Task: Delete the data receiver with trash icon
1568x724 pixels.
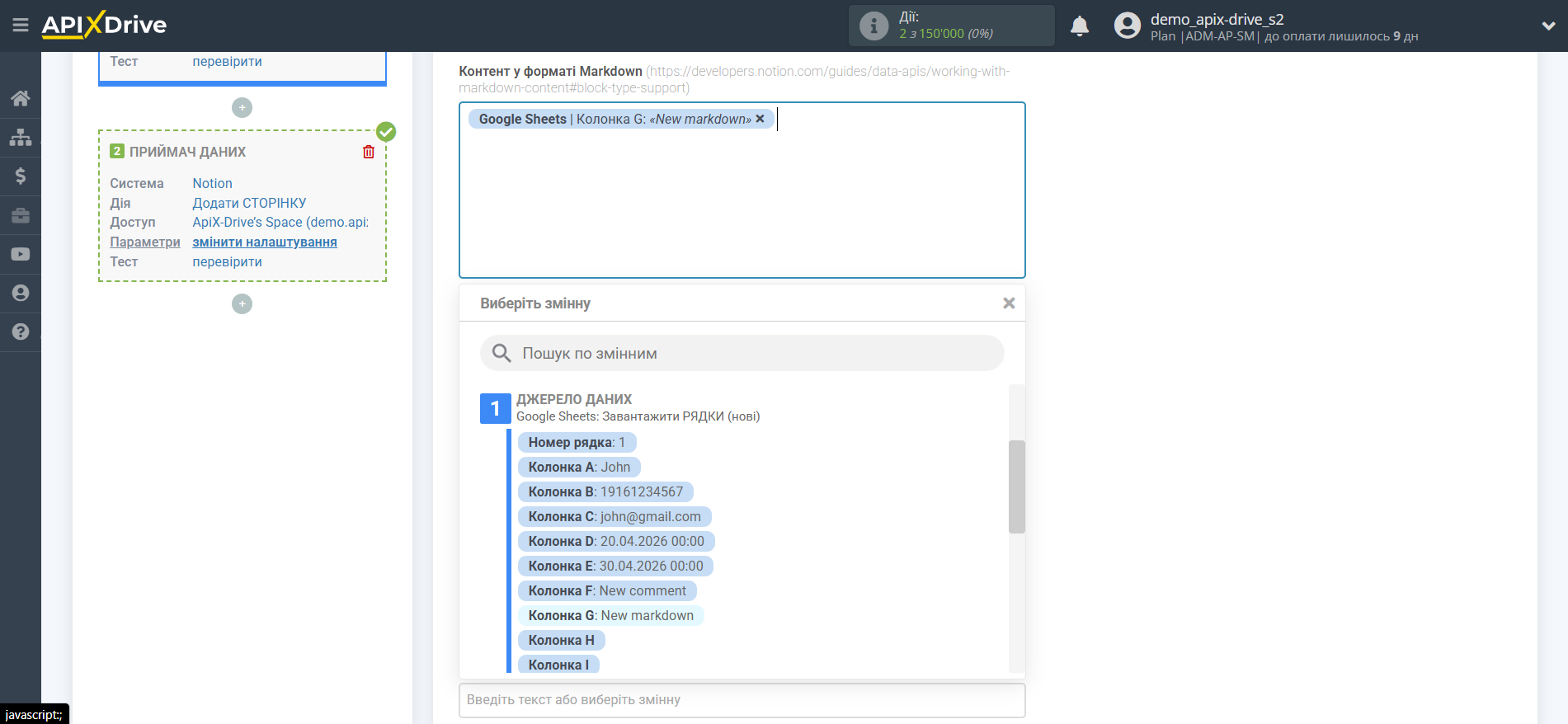Action: point(369,152)
